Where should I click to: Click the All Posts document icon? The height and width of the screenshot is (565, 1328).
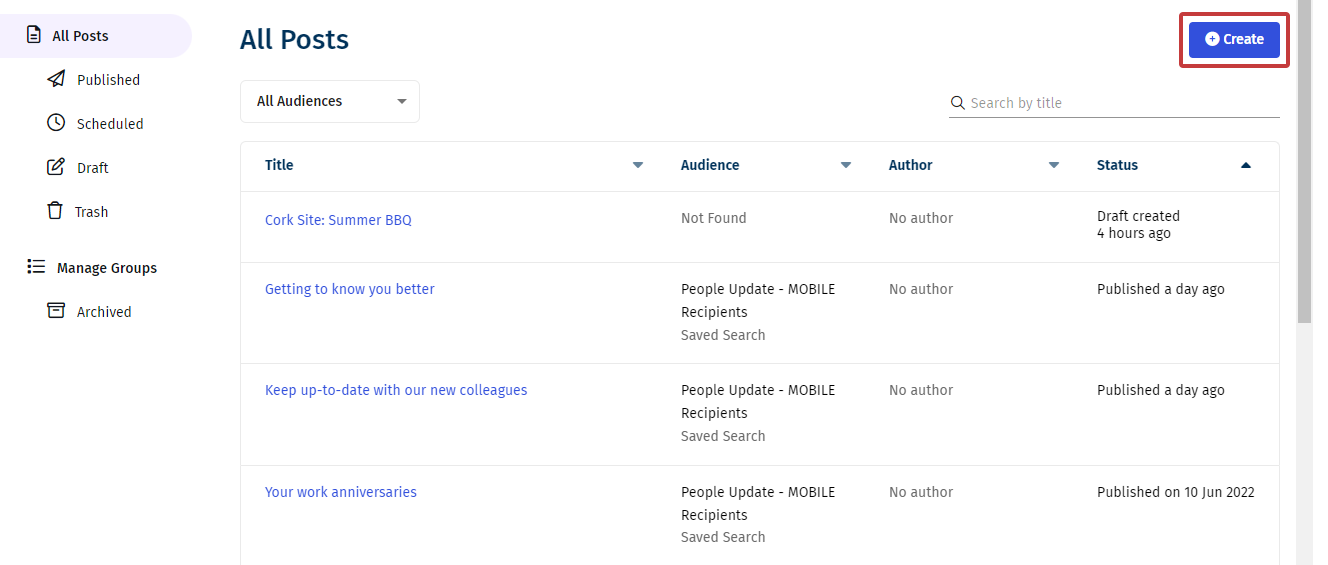pyautogui.click(x=33, y=35)
